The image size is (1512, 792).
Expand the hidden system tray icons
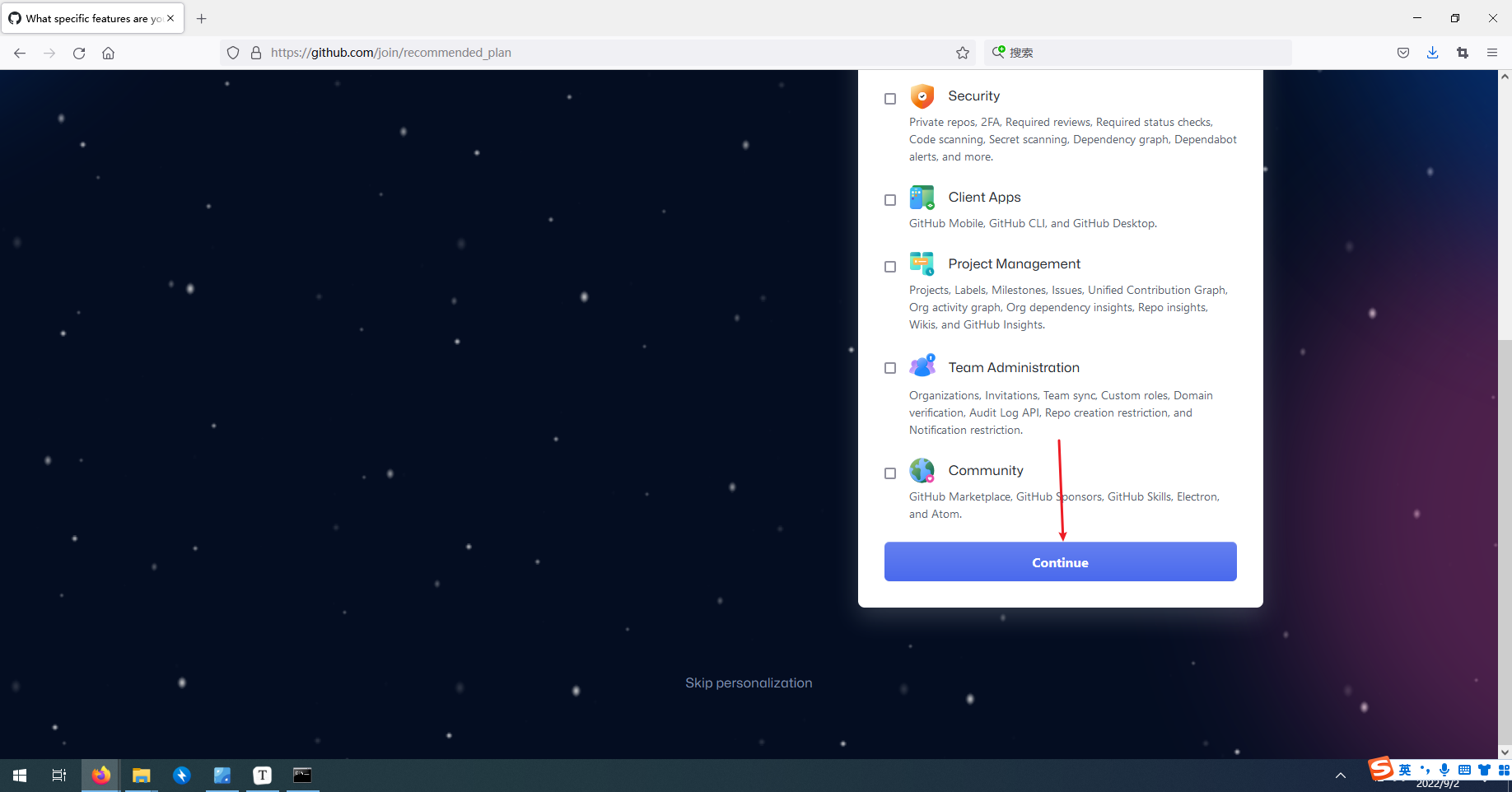coord(1341,776)
